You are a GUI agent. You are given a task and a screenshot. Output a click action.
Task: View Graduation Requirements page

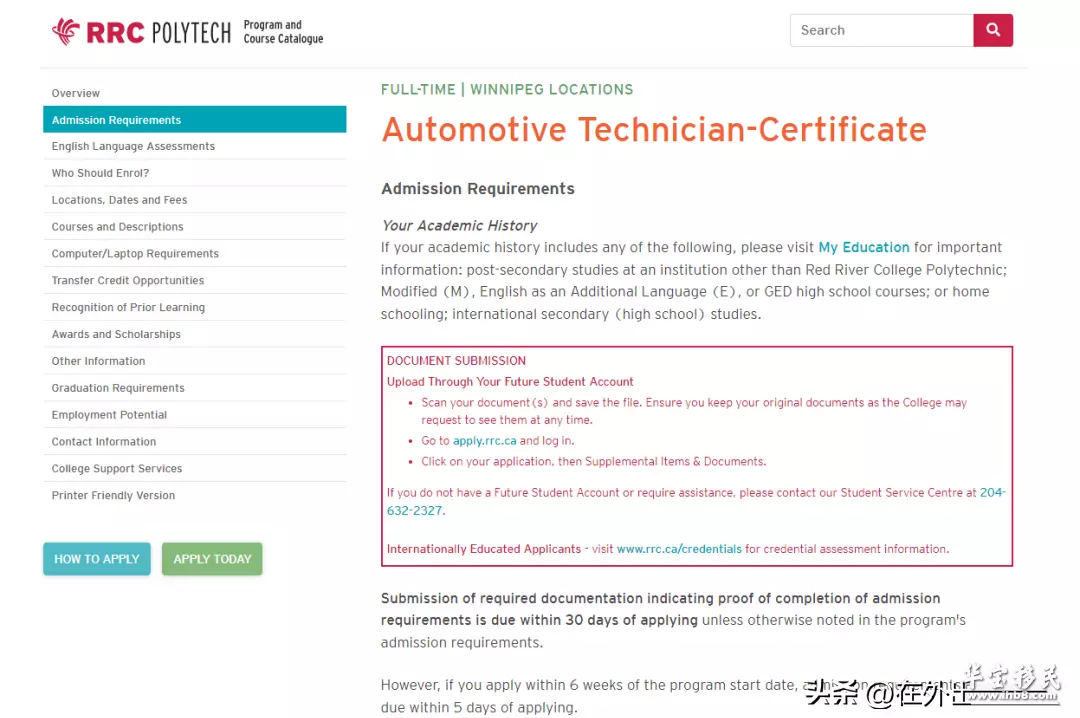118,388
